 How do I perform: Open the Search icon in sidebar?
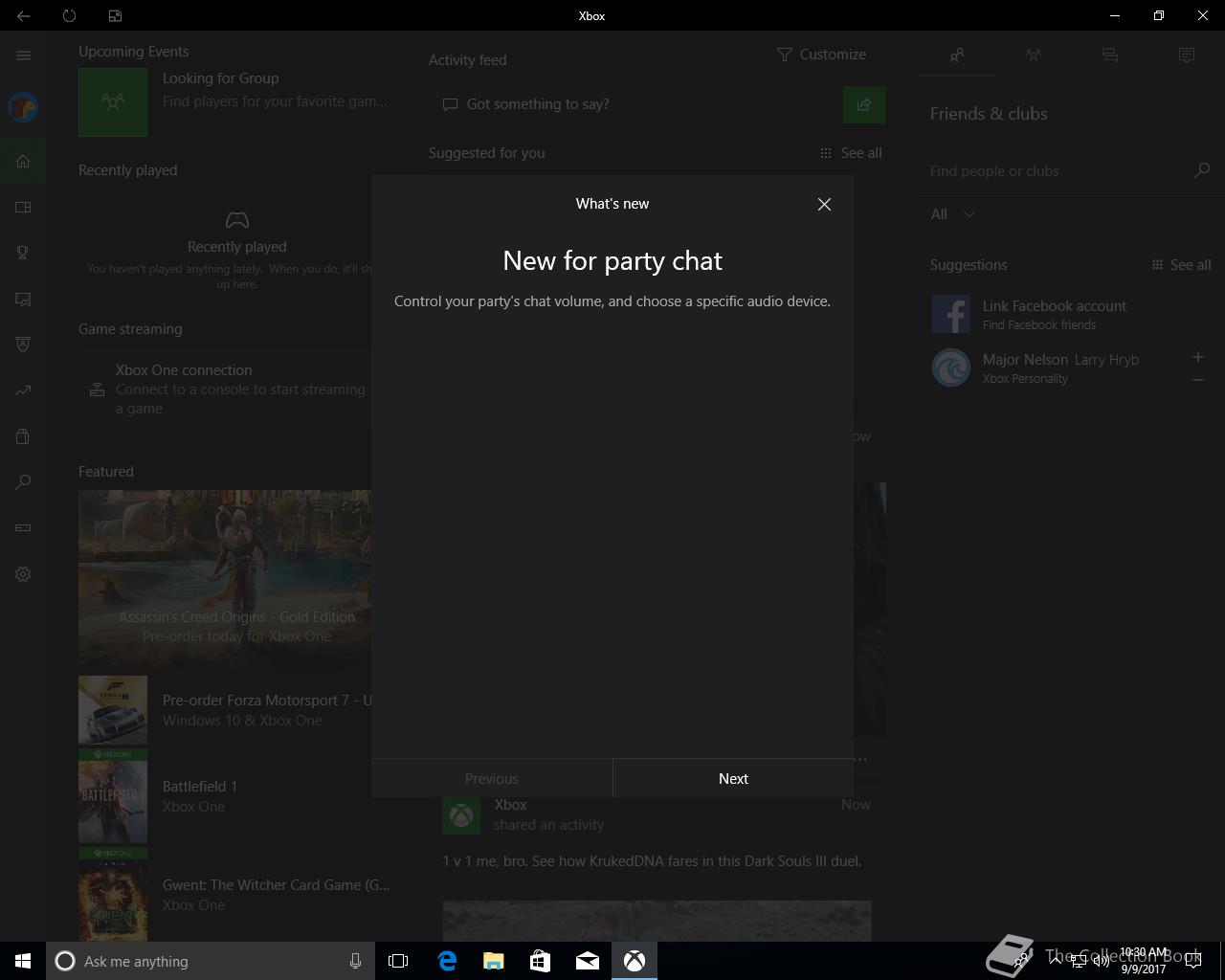pyautogui.click(x=23, y=482)
